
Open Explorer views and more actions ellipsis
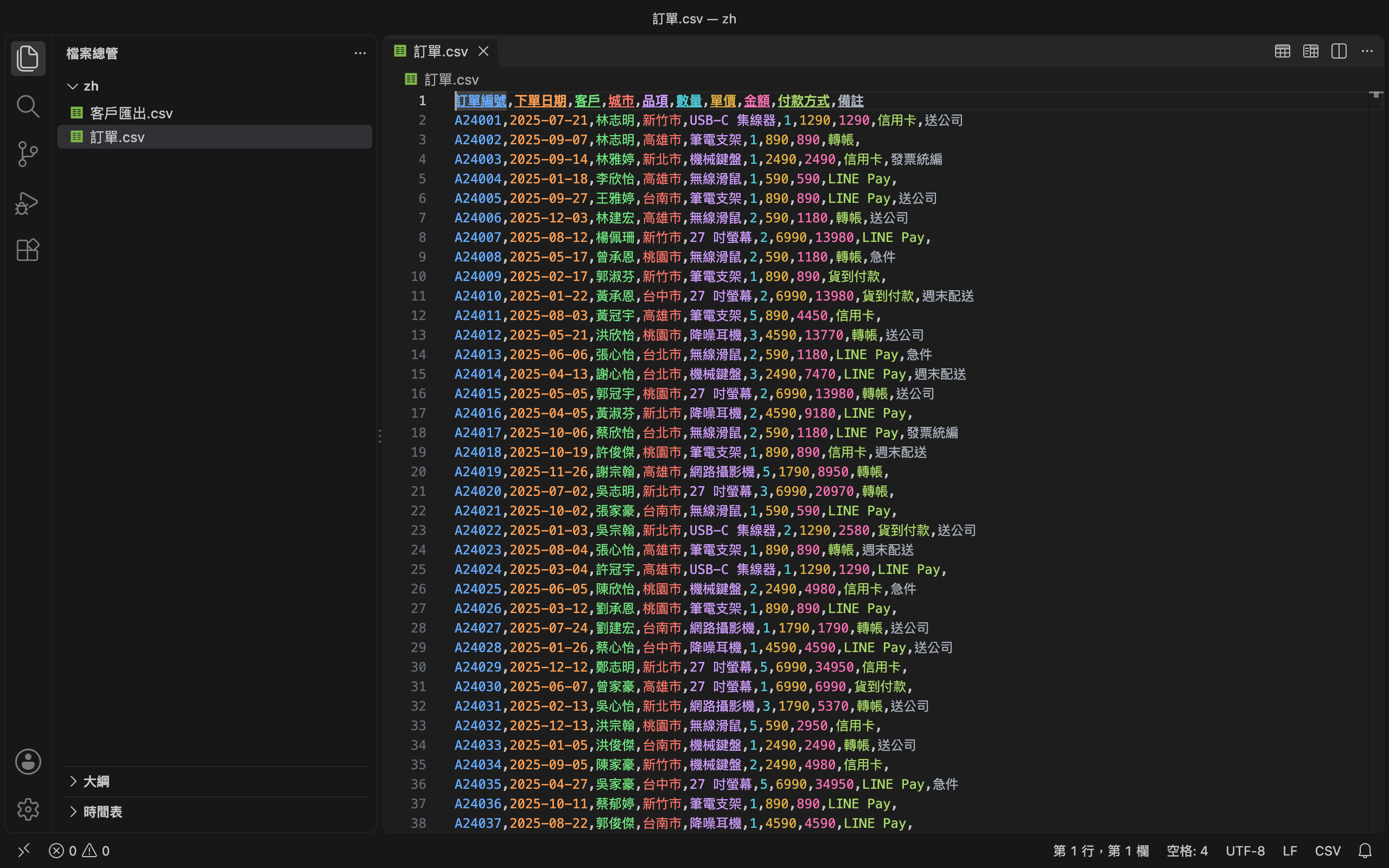tap(360, 53)
